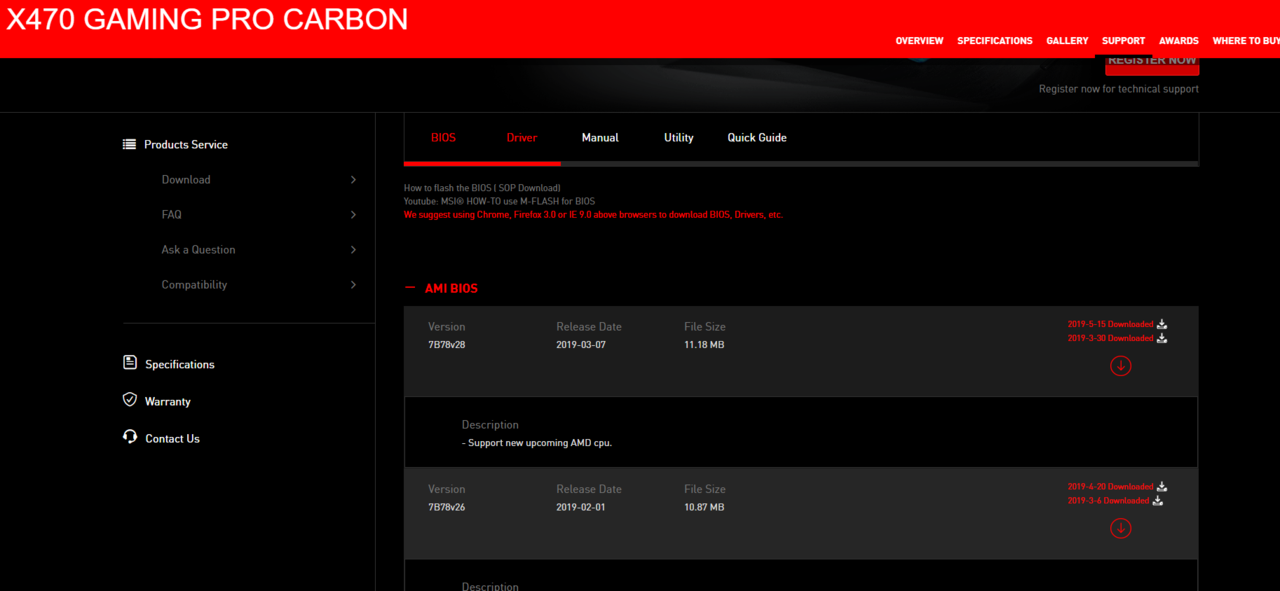Open the Quick Guide tab
This screenshot has height=591, width=1280.
[x=757, y=138]
